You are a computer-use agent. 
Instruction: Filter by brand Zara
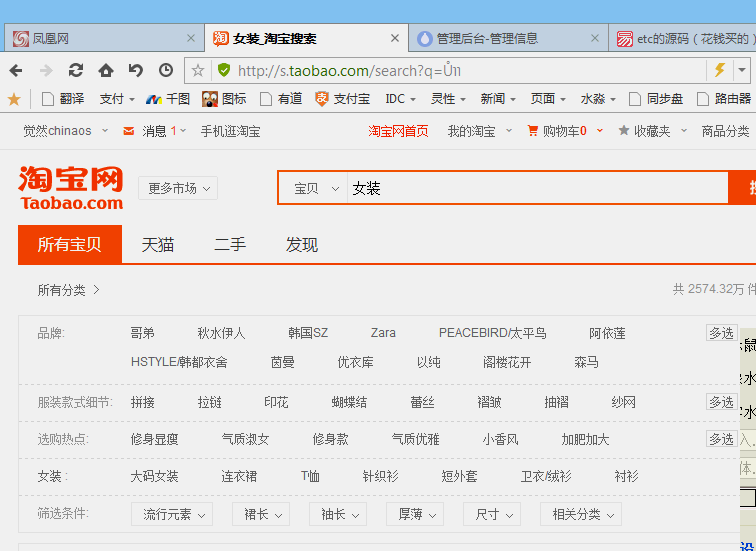[383, 333]
